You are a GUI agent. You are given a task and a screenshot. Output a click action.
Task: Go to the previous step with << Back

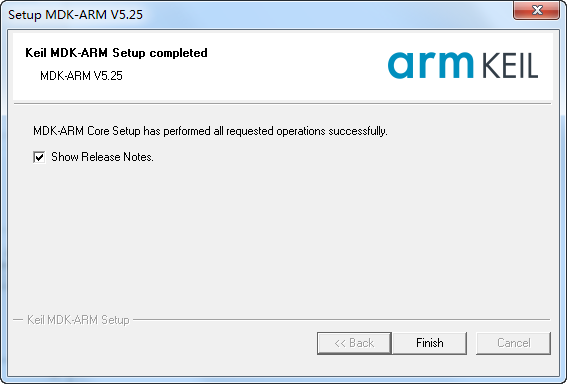coord(354,343)
